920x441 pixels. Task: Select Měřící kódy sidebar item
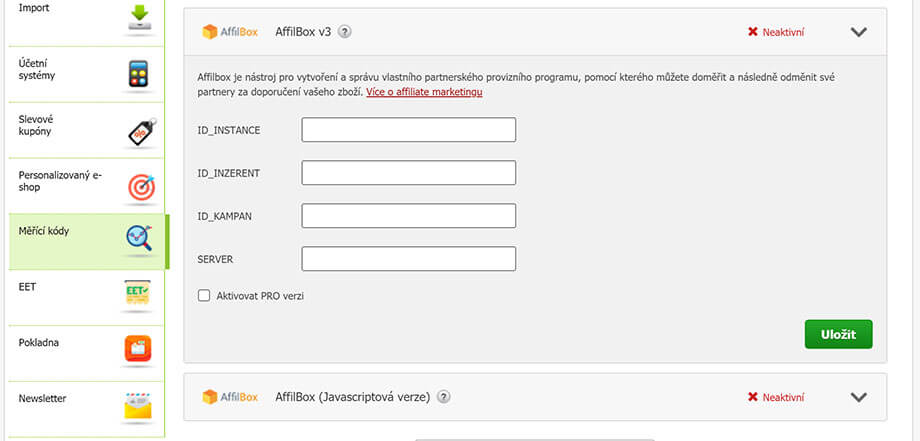(x=88, y=242)
